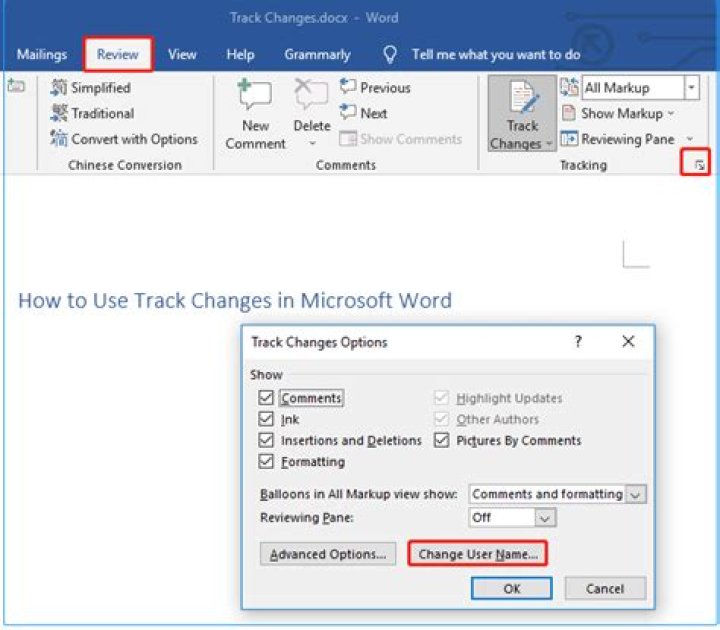
Task: Close the Track Changes Options dialog
Action: [x=628, y=341]
